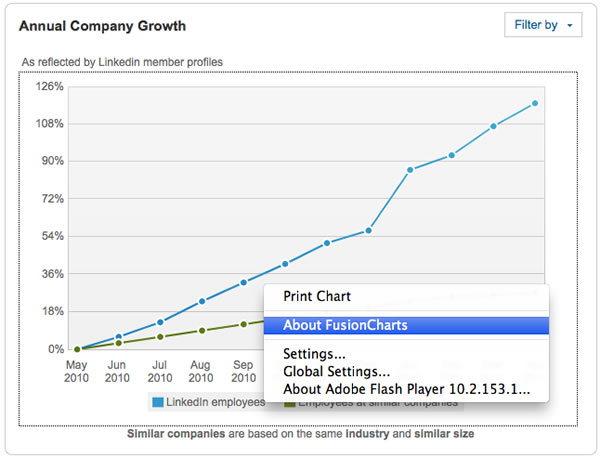Select the blue data point for Jul 2010
Viewport: 600px width, 457px height.
[160, 322]
